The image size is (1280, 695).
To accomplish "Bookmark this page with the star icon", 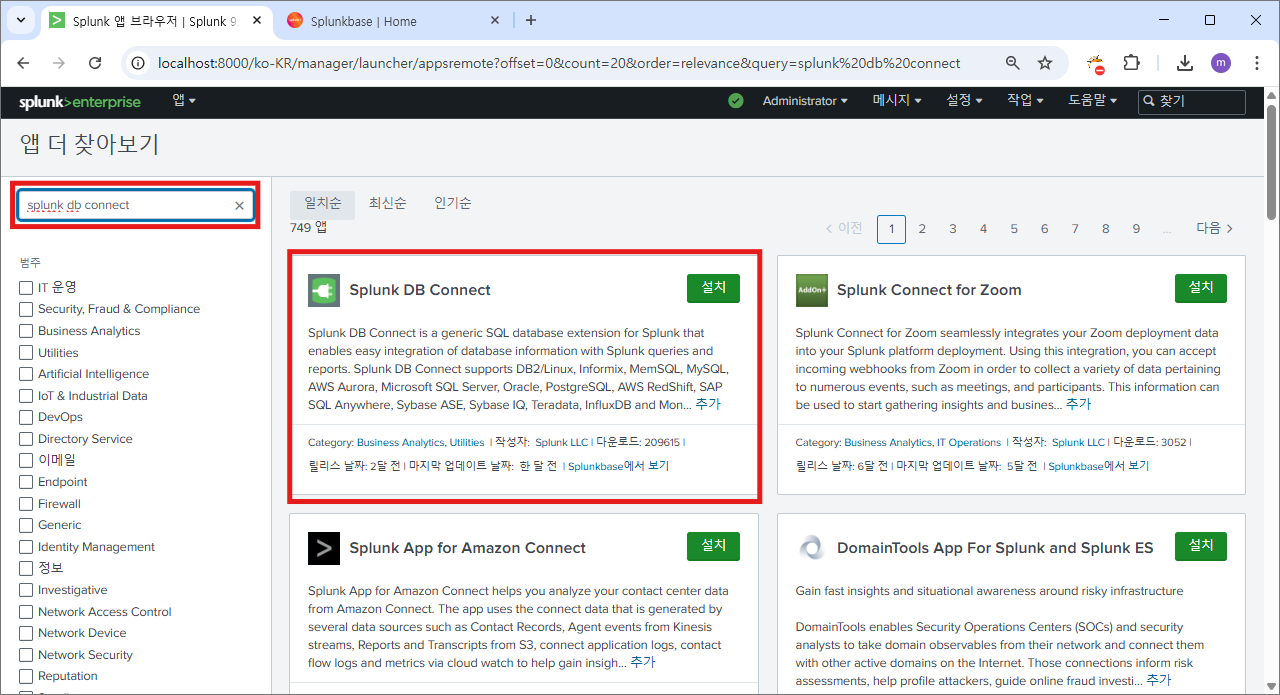I will [x=1045, y=63].
